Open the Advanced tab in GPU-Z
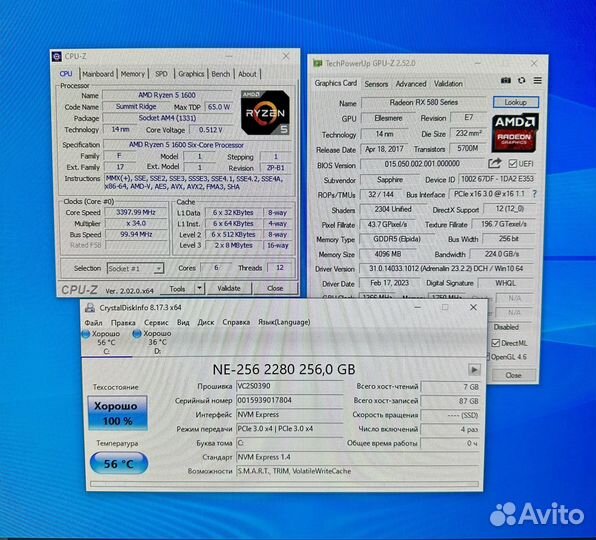The image size is (596, 540). click(411, 84)
